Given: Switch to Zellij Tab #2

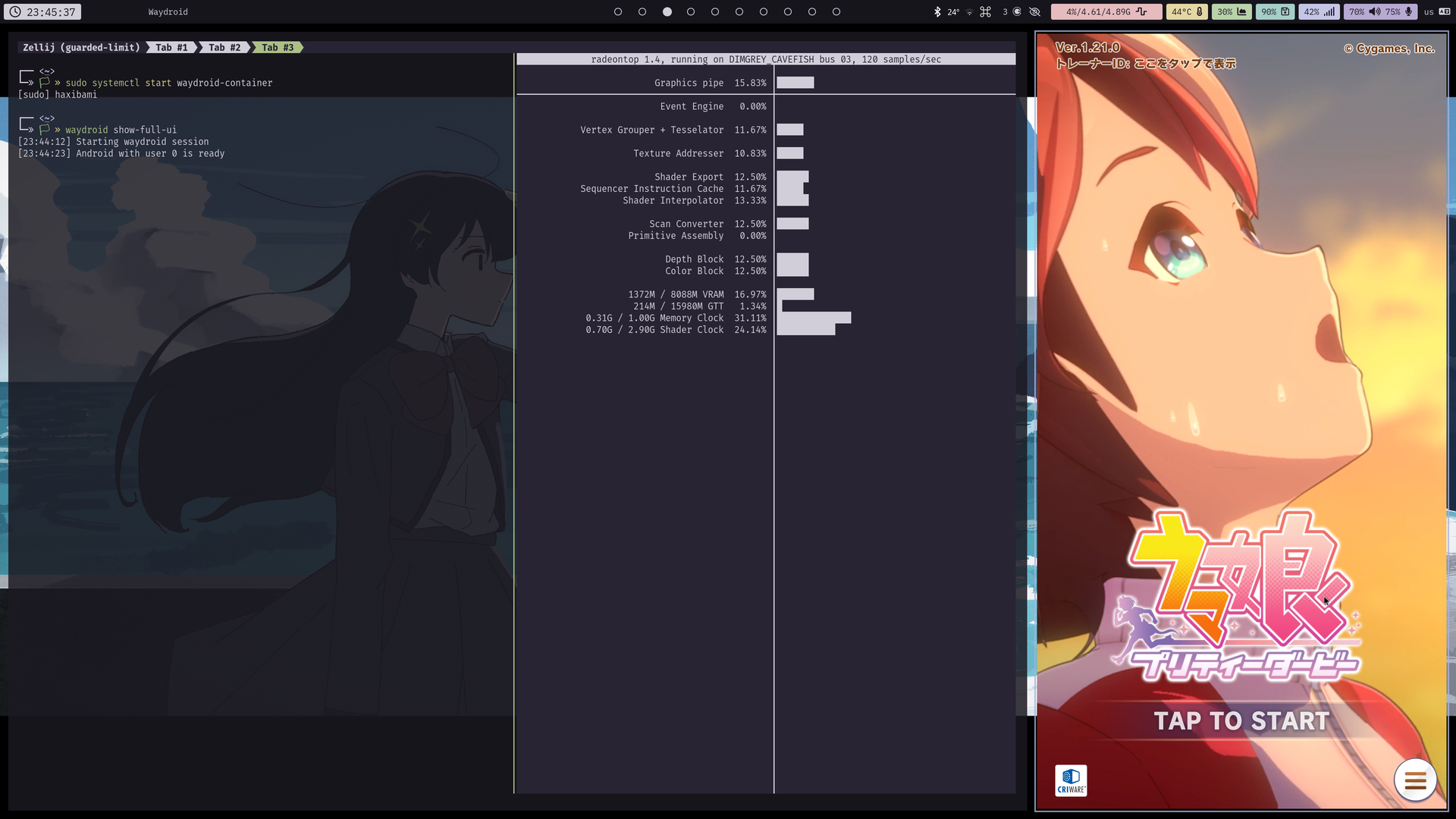Looking at the screenshot, I should tap(224, 47).
